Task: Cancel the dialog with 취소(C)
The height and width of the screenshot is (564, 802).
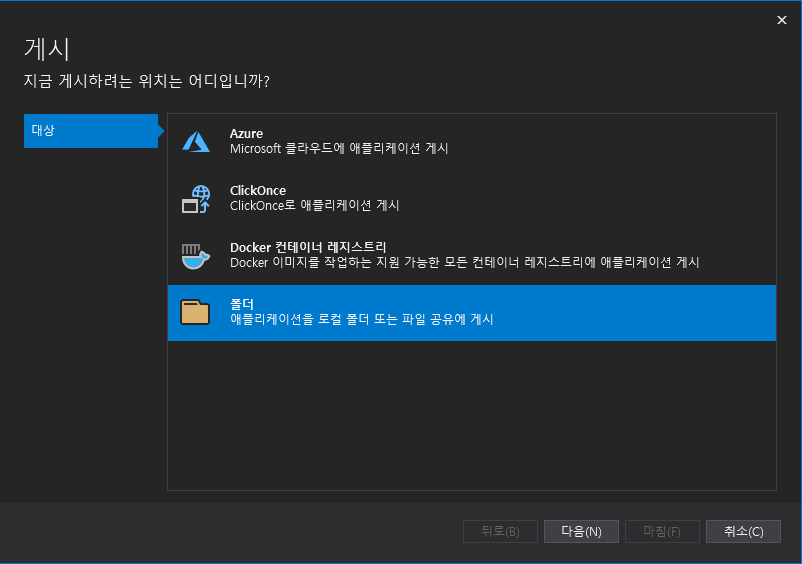Action: [x=743, y=531]
